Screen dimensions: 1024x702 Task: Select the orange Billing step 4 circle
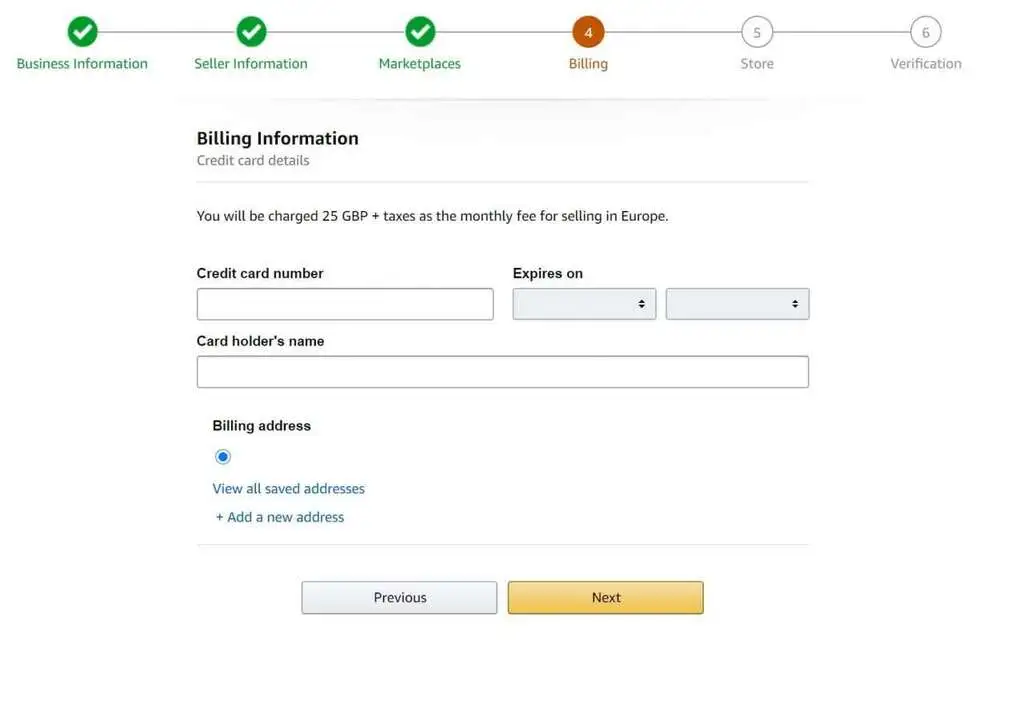[588, 30]
